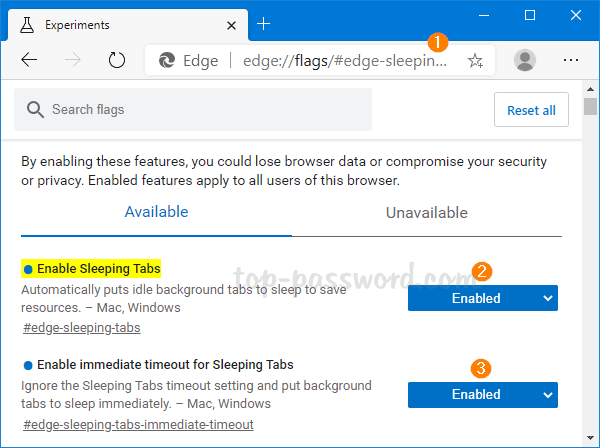Follow the #edge-sleeping-tabs link
The width and height of the screenshot is (600, 448).
(81, 327)
